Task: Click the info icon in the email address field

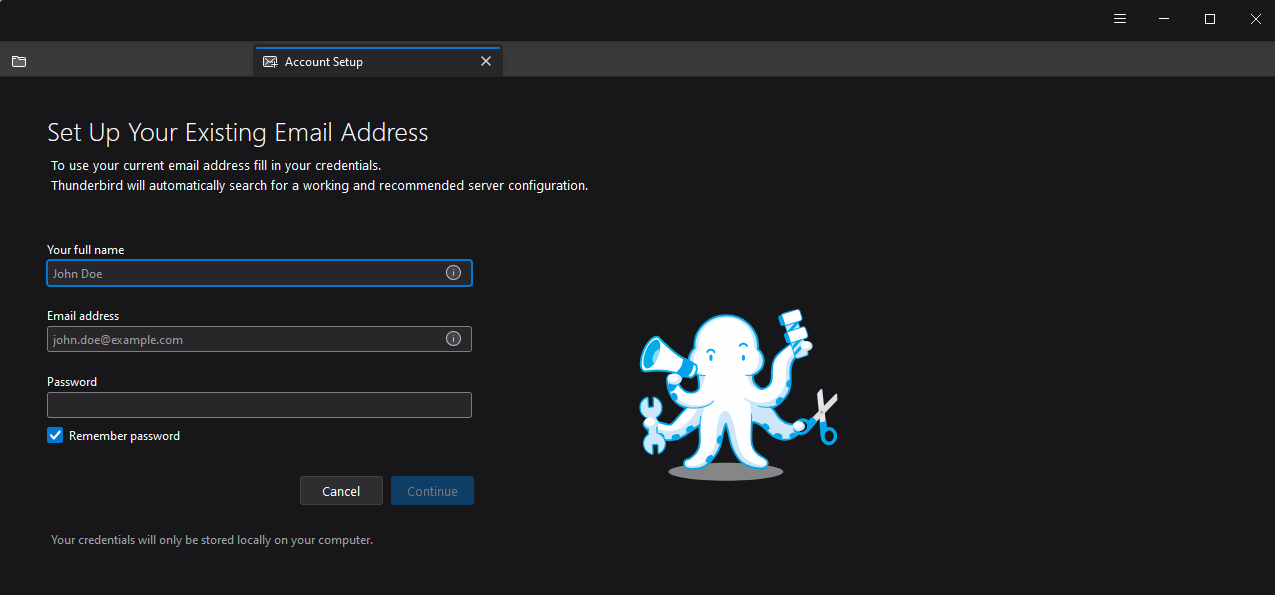Action: (x=453, y=338)
